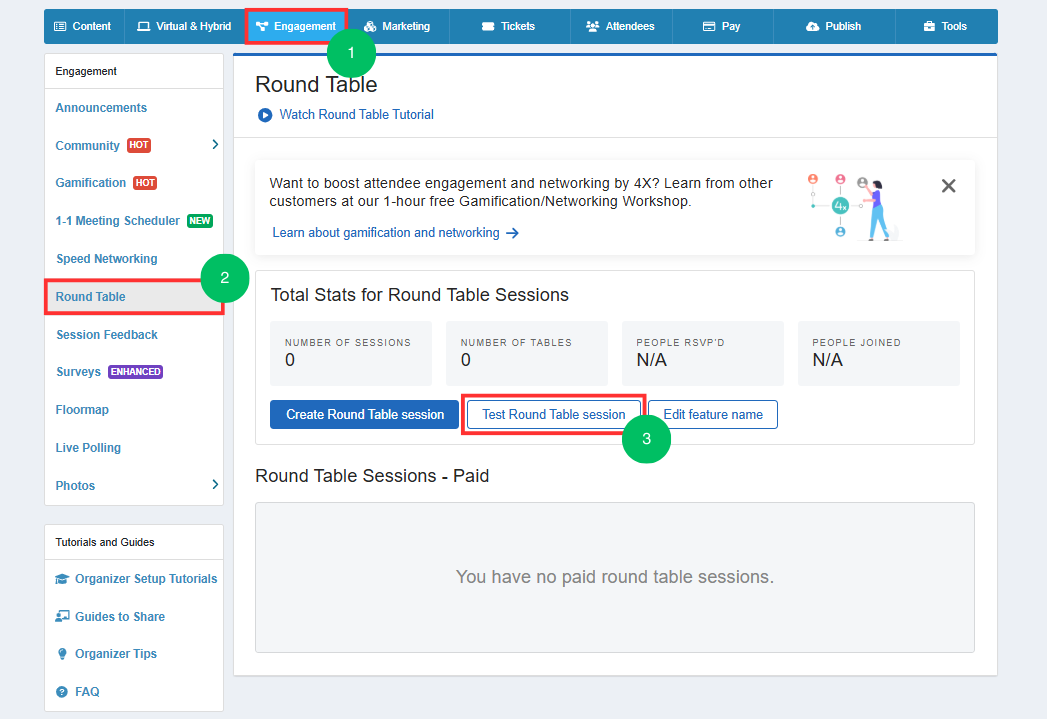This screenshot has height=719, width=1047.
Task: Click Test Round Table session button
Action: tap(554, 415)
